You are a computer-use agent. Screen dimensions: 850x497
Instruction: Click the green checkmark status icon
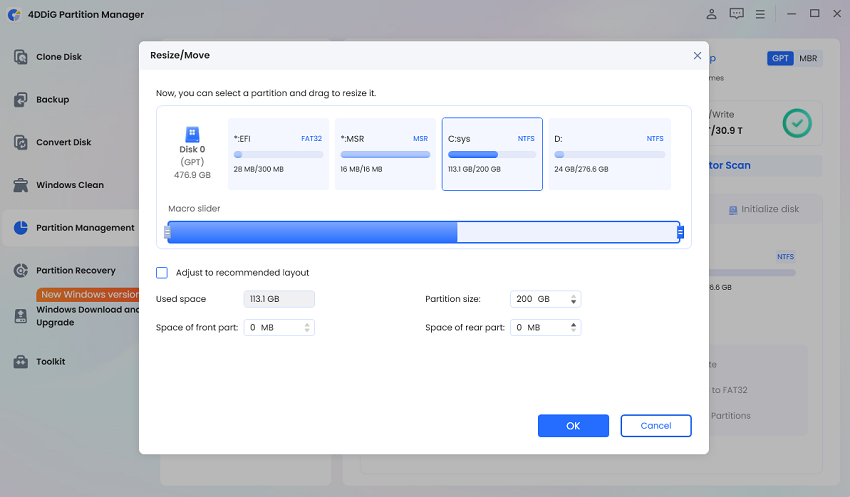(x=797, y=123)
